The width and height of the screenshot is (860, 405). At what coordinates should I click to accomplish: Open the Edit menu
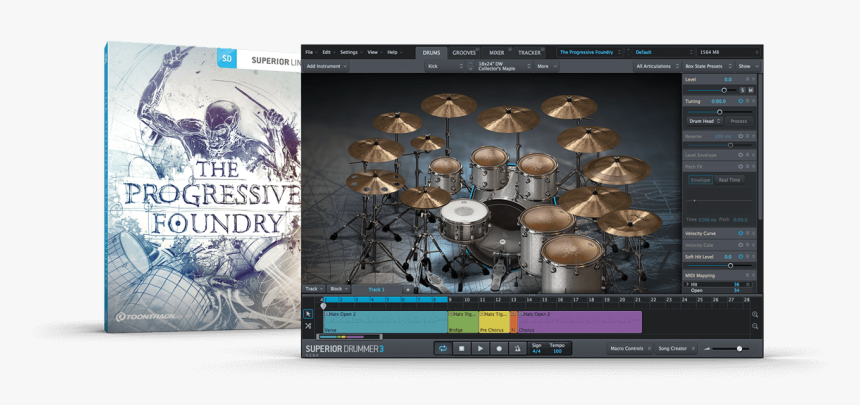(328, 52)
